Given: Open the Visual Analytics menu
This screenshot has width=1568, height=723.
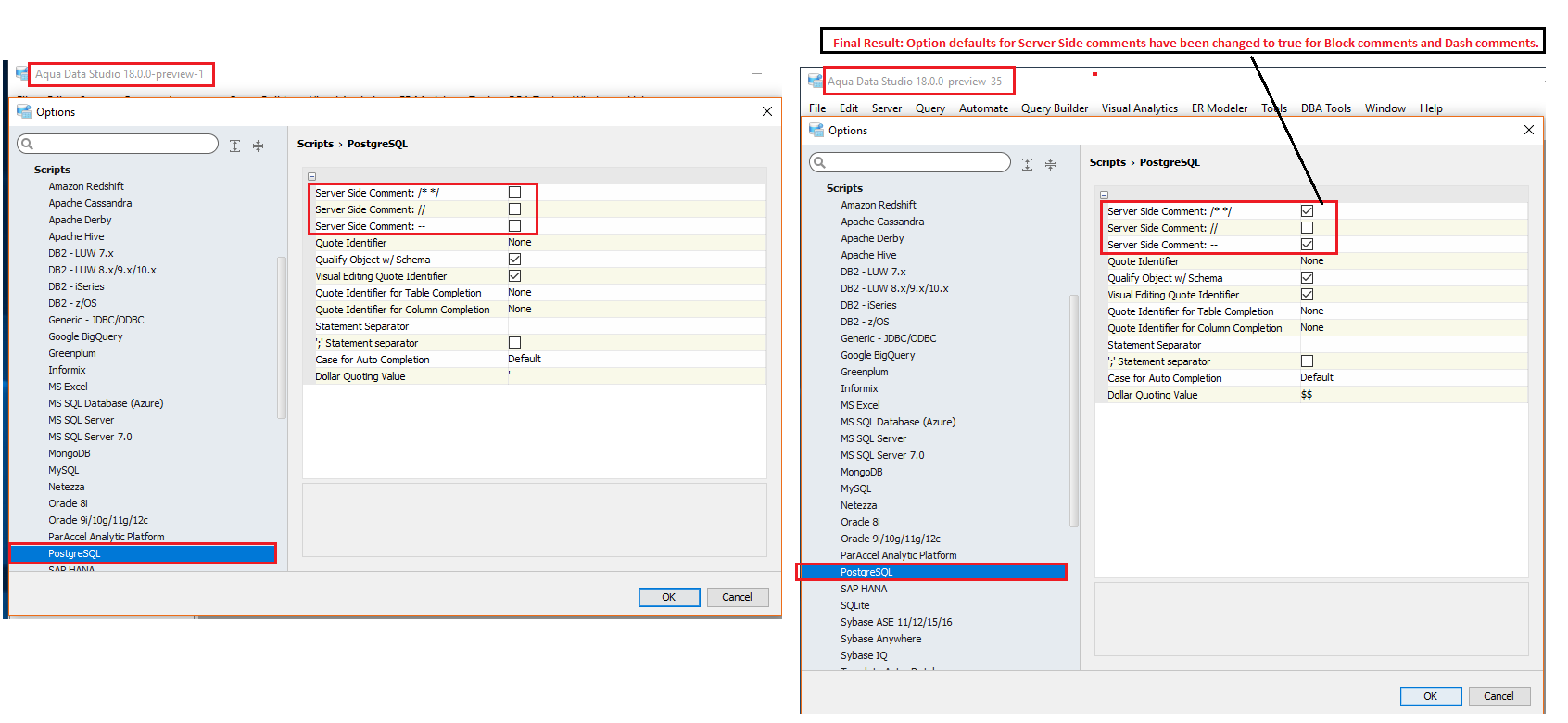Looking at the screenshot, I should point(1140,108).
